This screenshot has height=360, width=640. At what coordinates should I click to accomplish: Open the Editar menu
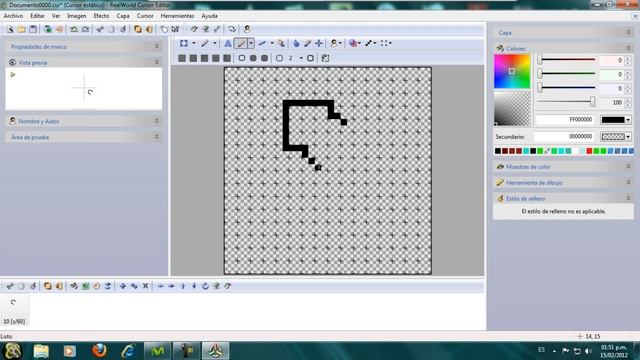(37, 16)
